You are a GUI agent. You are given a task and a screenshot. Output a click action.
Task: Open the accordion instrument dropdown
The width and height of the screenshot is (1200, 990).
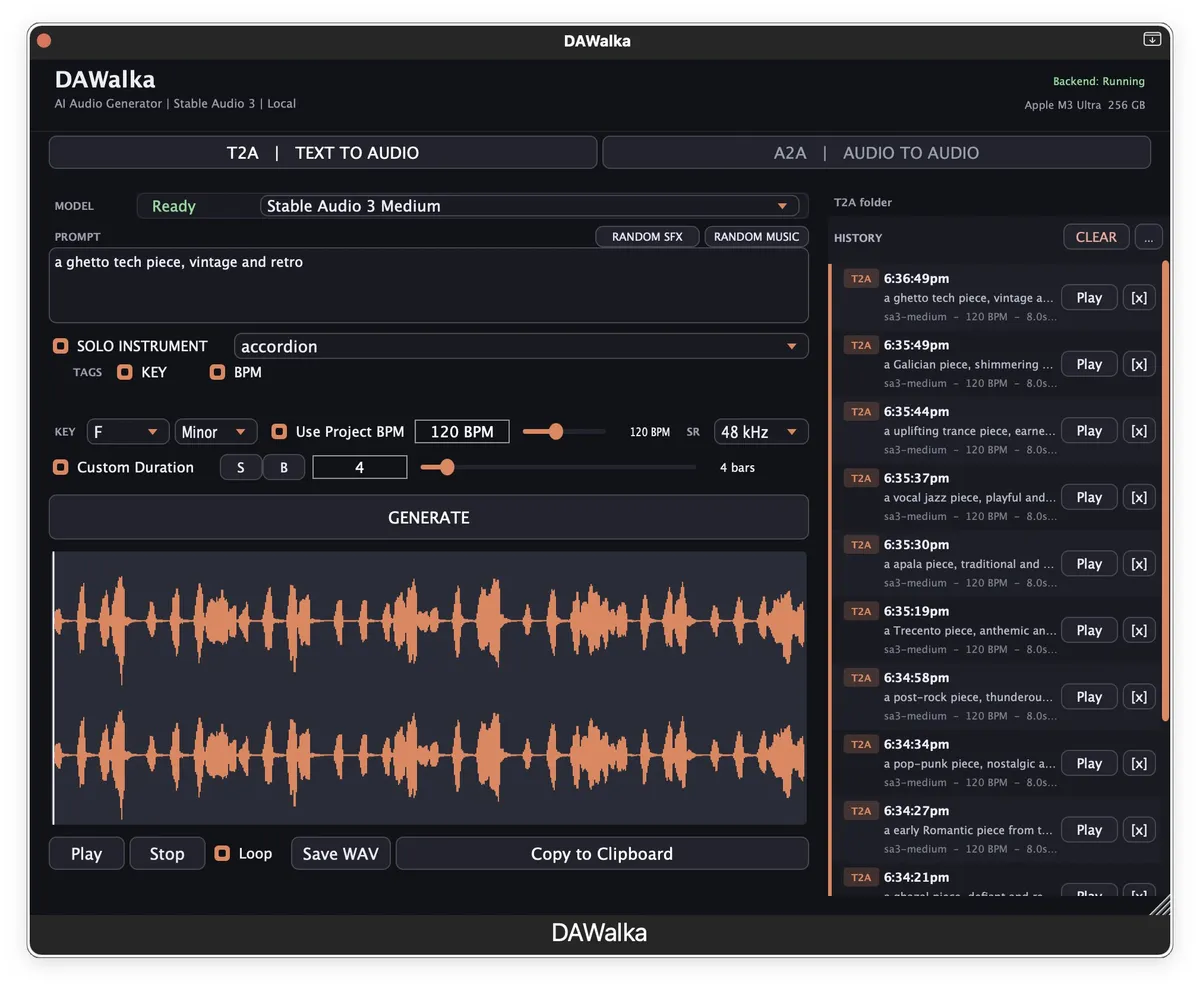coord(521,346)
